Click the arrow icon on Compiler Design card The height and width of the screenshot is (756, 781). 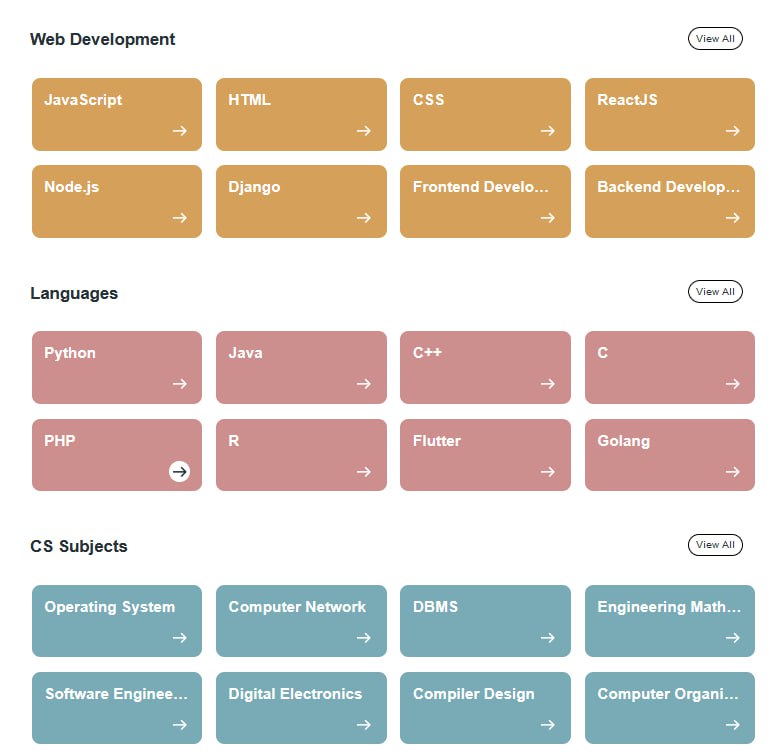point(547,725)
